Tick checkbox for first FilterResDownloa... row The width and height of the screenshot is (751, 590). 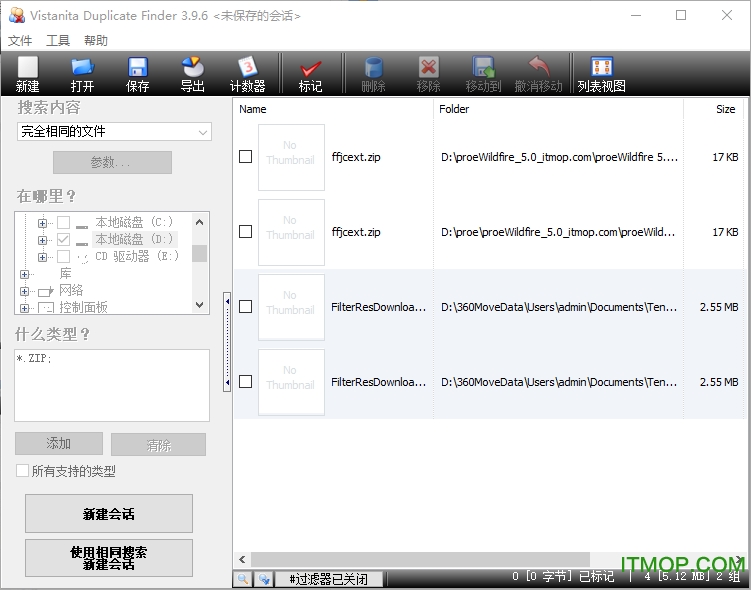coord(245,306)
